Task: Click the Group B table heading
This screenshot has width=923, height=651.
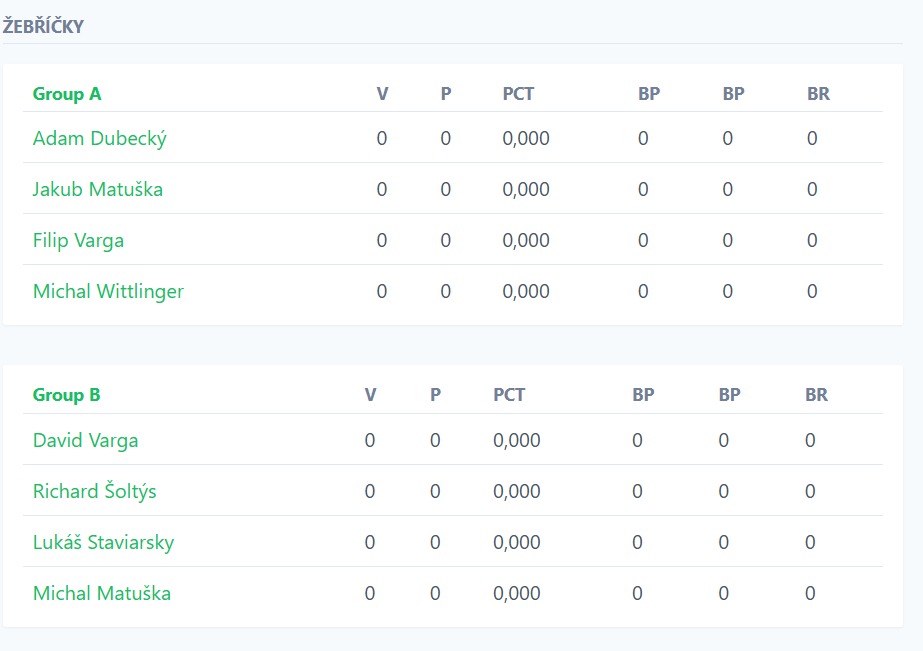Action: 66,395
